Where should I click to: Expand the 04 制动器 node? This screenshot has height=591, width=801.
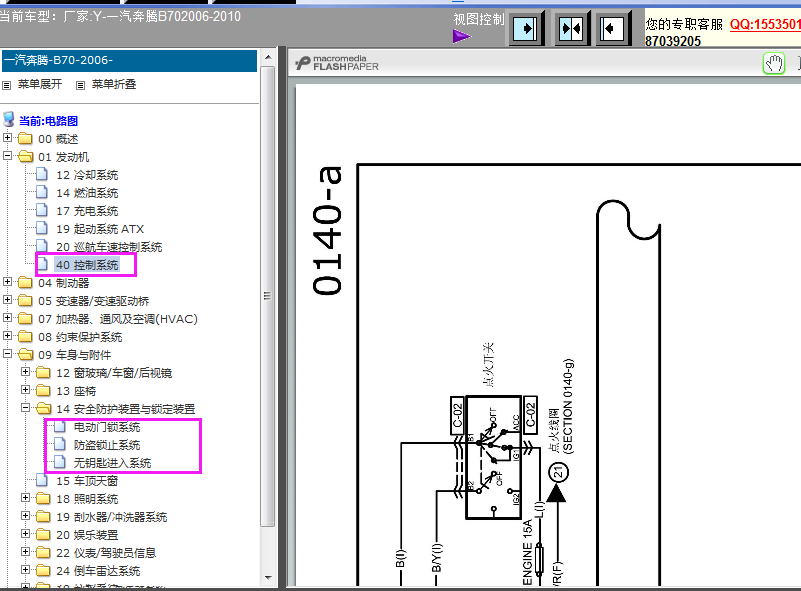tap(7, 281)
